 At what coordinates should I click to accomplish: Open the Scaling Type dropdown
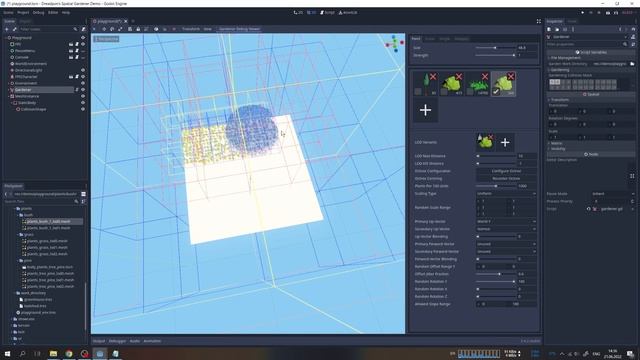click(x=506, y=194)
